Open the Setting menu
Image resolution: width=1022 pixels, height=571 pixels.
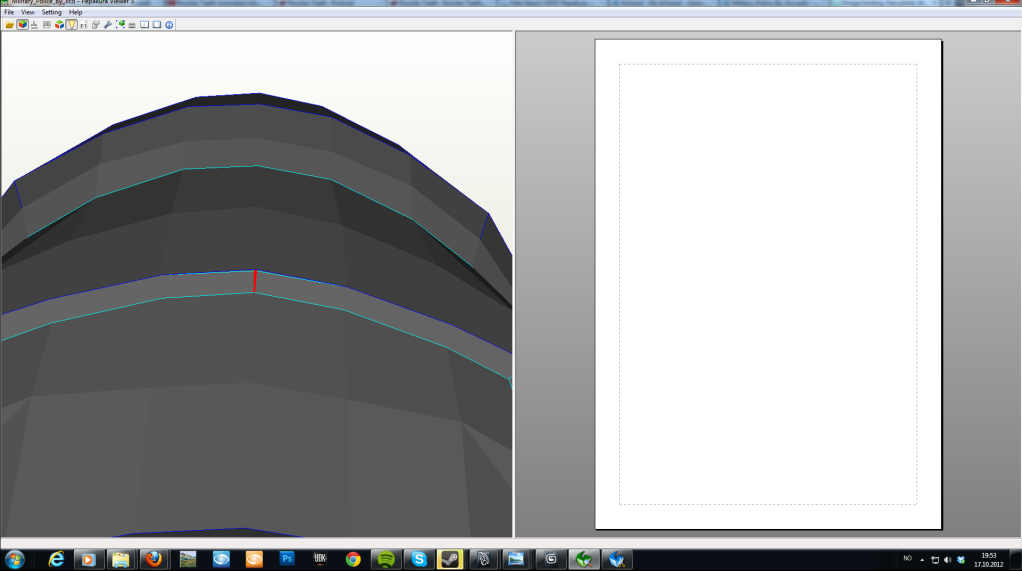tap(51, 12)
